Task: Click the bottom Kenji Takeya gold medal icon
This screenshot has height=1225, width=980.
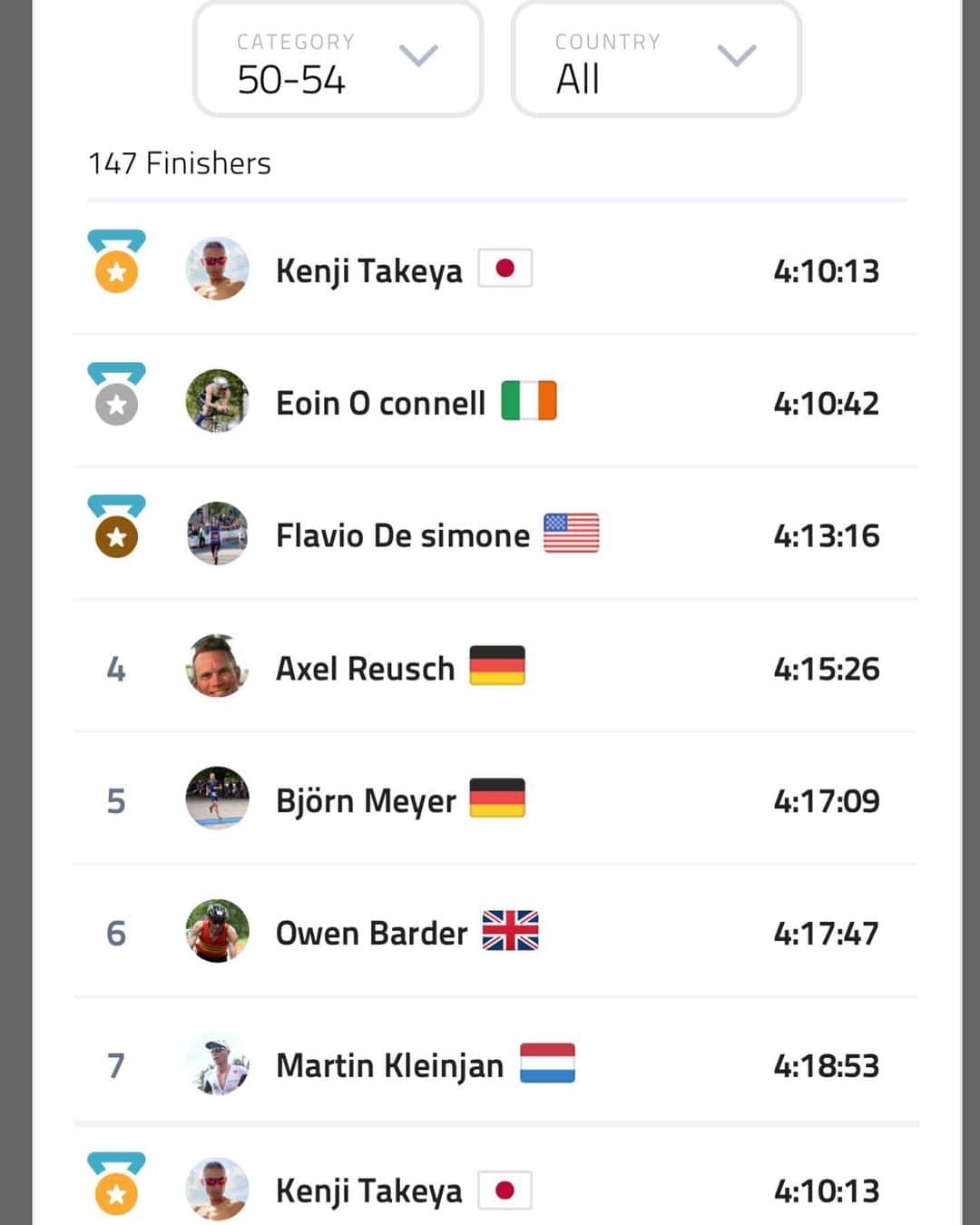Action: [116, 1183]
